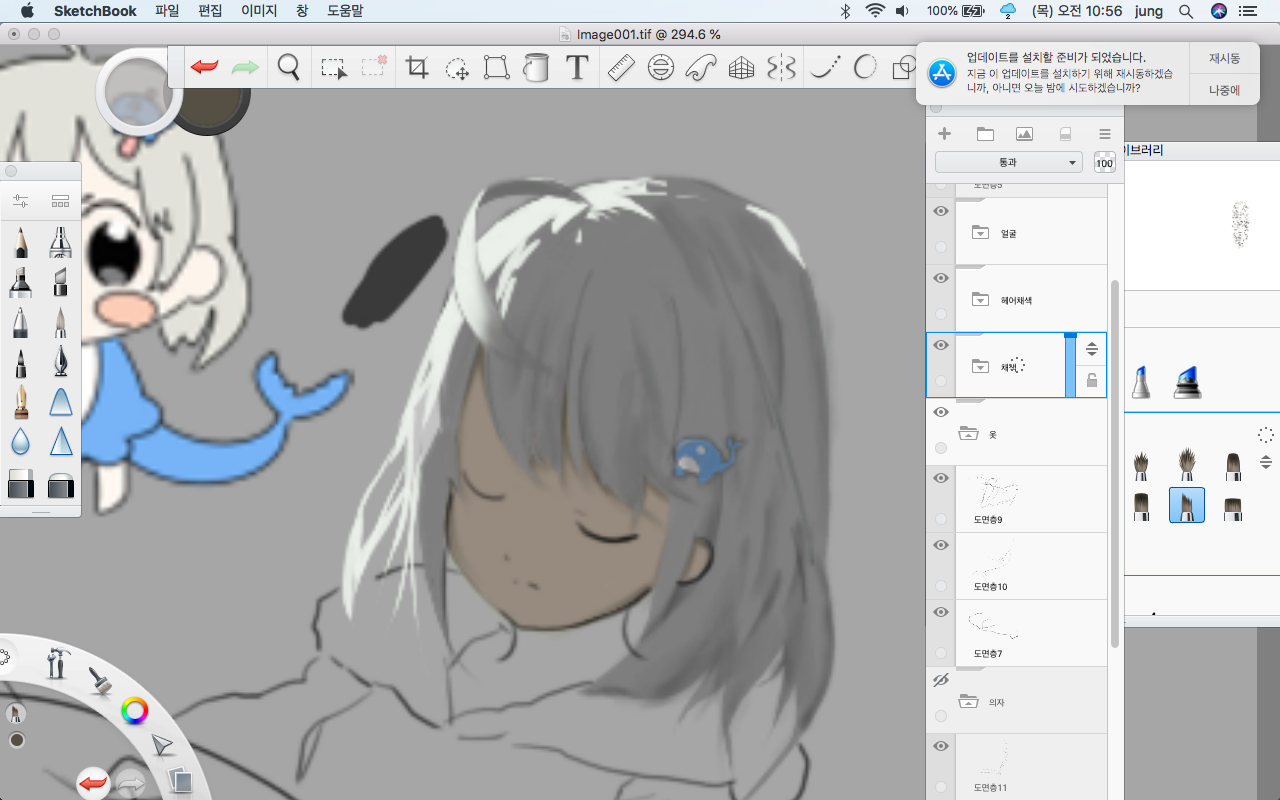Click 나중에 to postpone the update
Screen dimensions: 1280x800
pyautogui.click(x=1224, y=90)
